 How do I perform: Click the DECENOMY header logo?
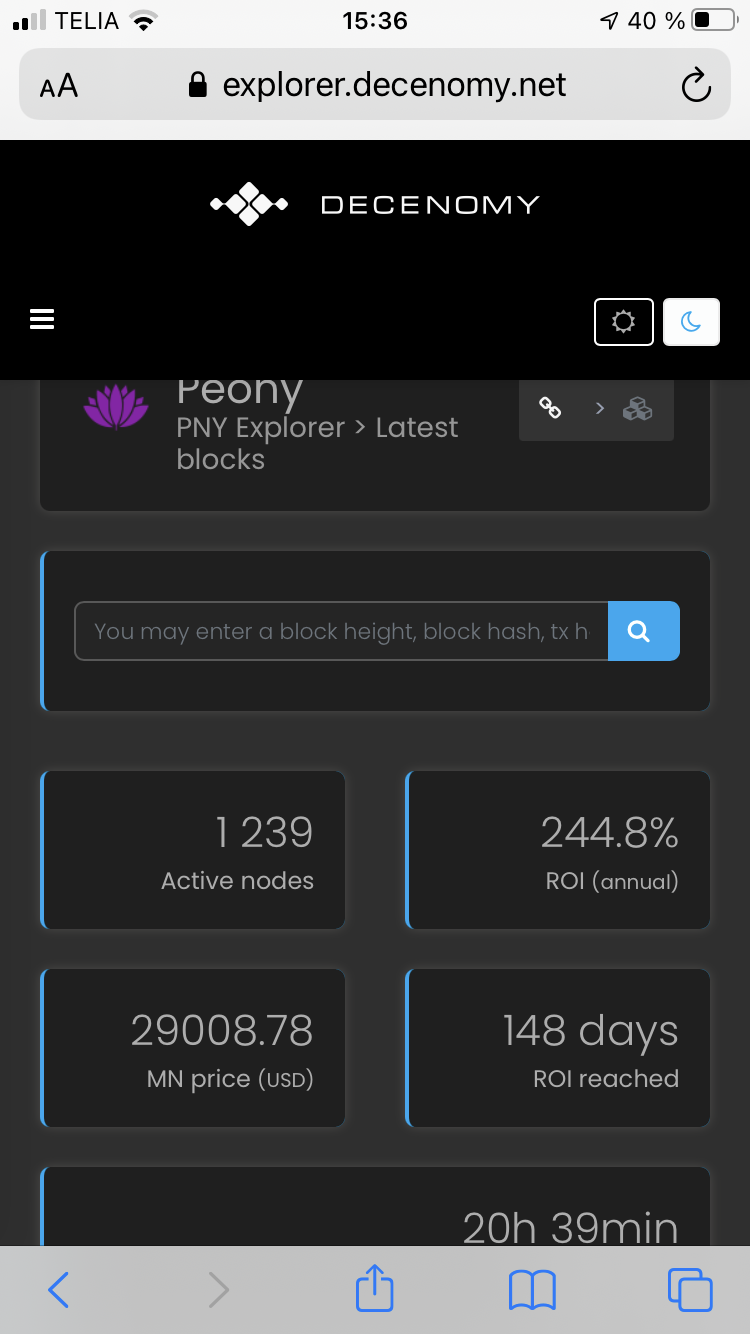click(375, 205)
